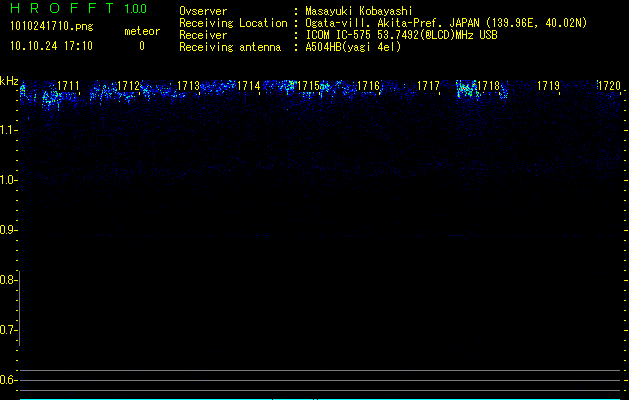Image resolution: width=629 pixels, height=400 pixels.
Task: Click the A504HB(yagi 4el) antenna text
Action: click(x=353, y=47)
